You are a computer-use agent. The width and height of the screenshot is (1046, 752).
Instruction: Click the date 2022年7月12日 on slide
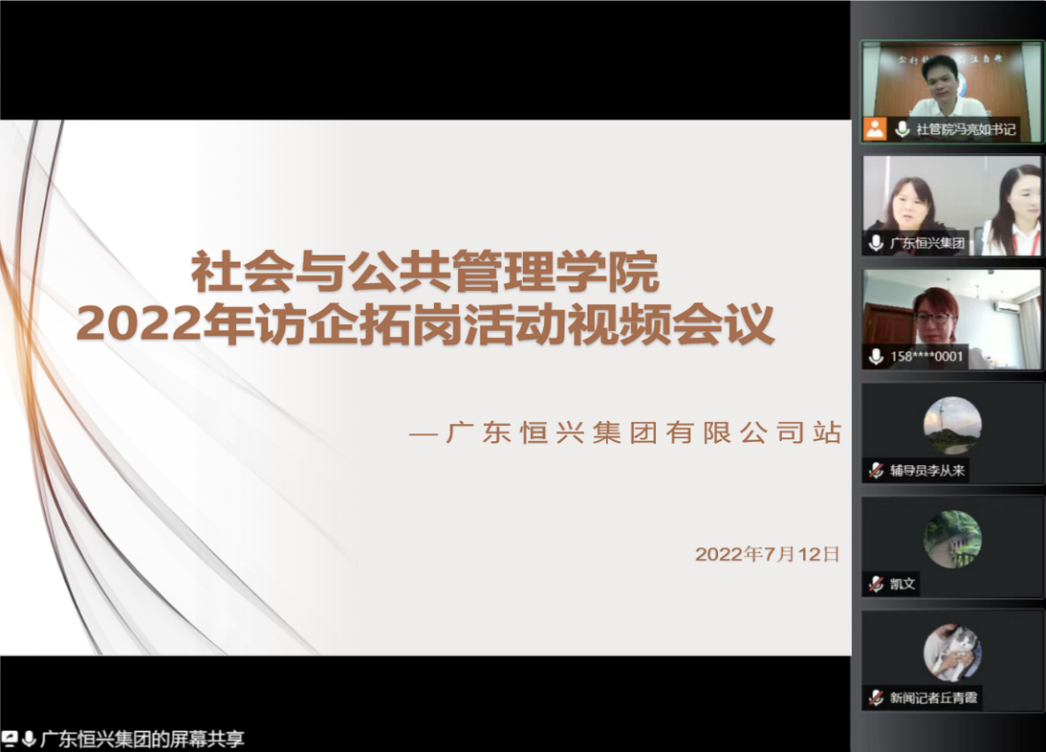[767, 554]
